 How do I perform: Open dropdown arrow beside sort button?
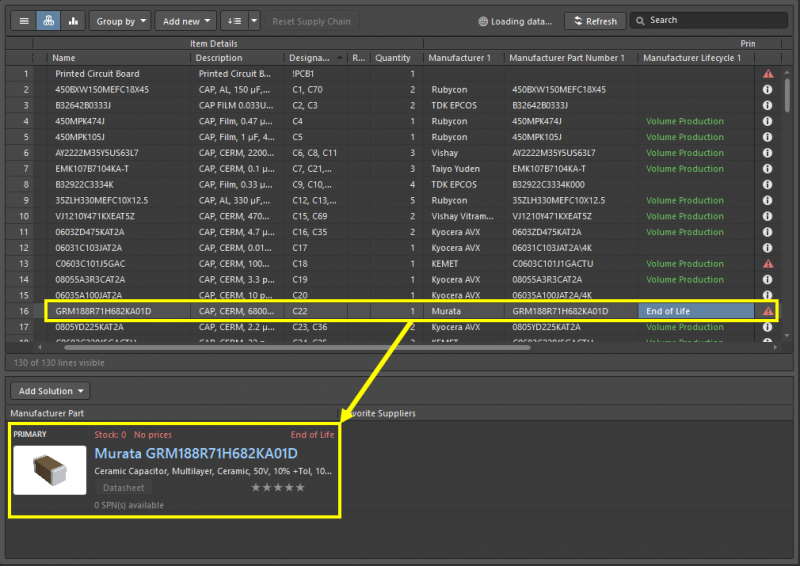[x=254, y=20]
